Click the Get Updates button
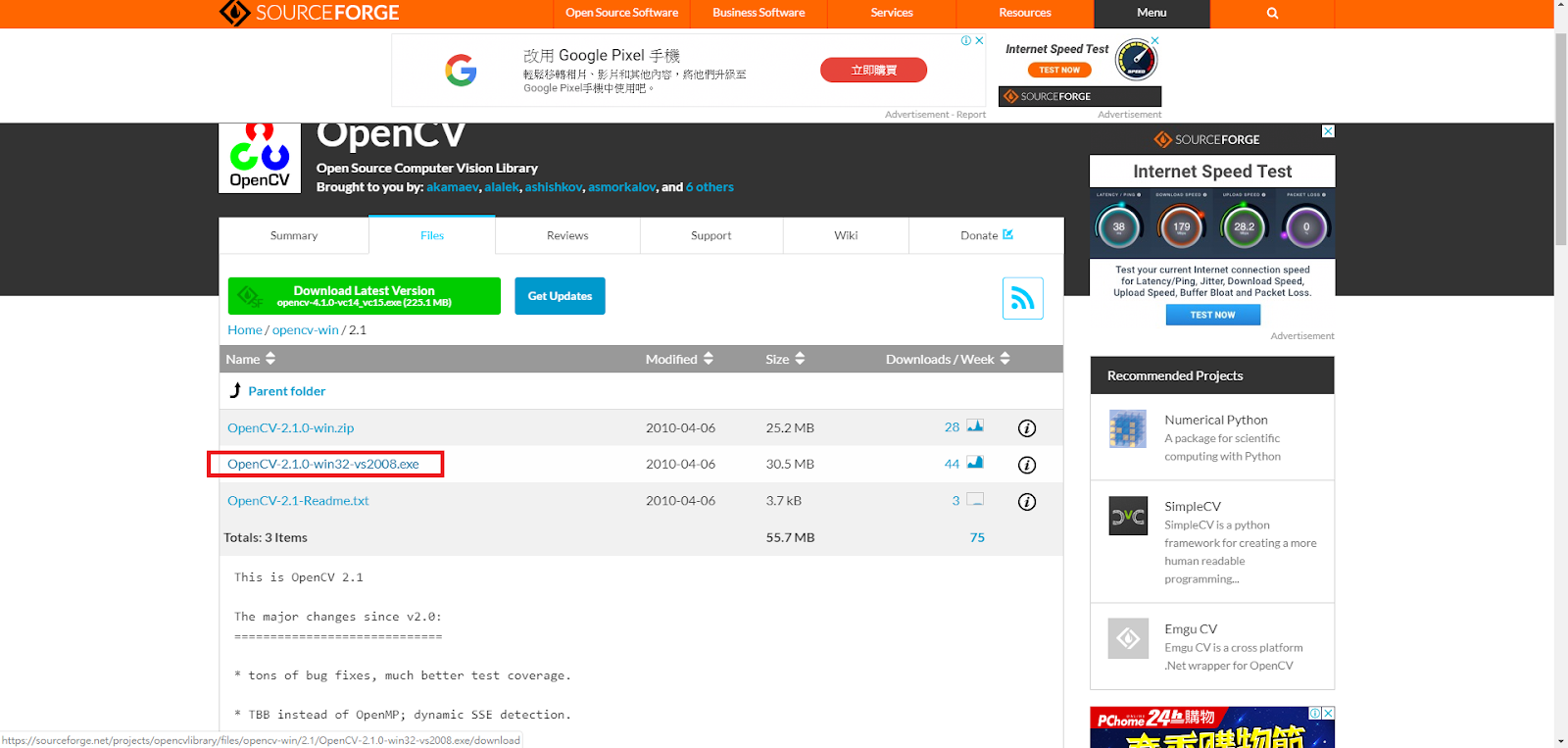The height and width of the screenshot is (748, 1568). pyautogui.click(x=560, y=296)
